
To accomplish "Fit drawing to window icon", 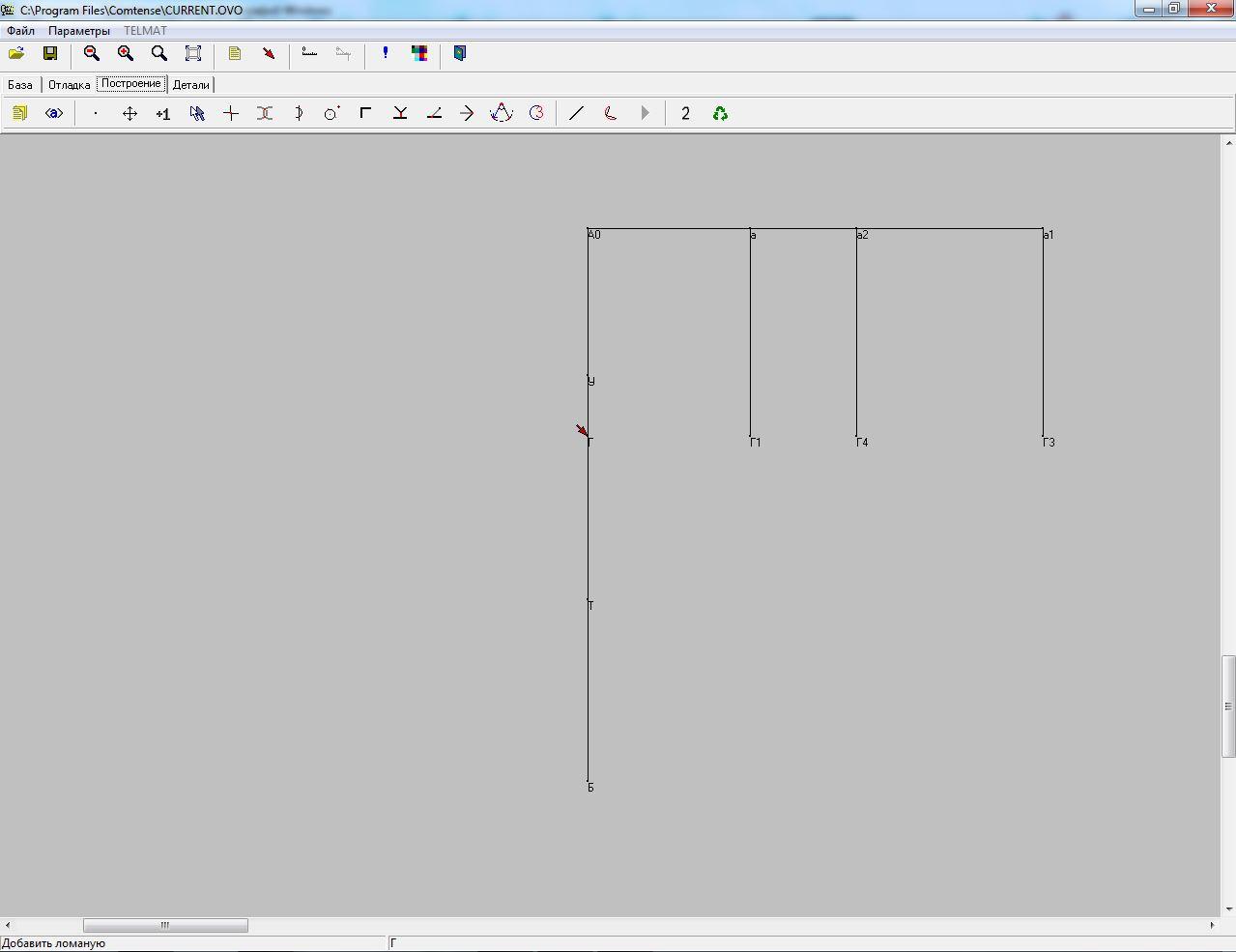I will [193, 54].
